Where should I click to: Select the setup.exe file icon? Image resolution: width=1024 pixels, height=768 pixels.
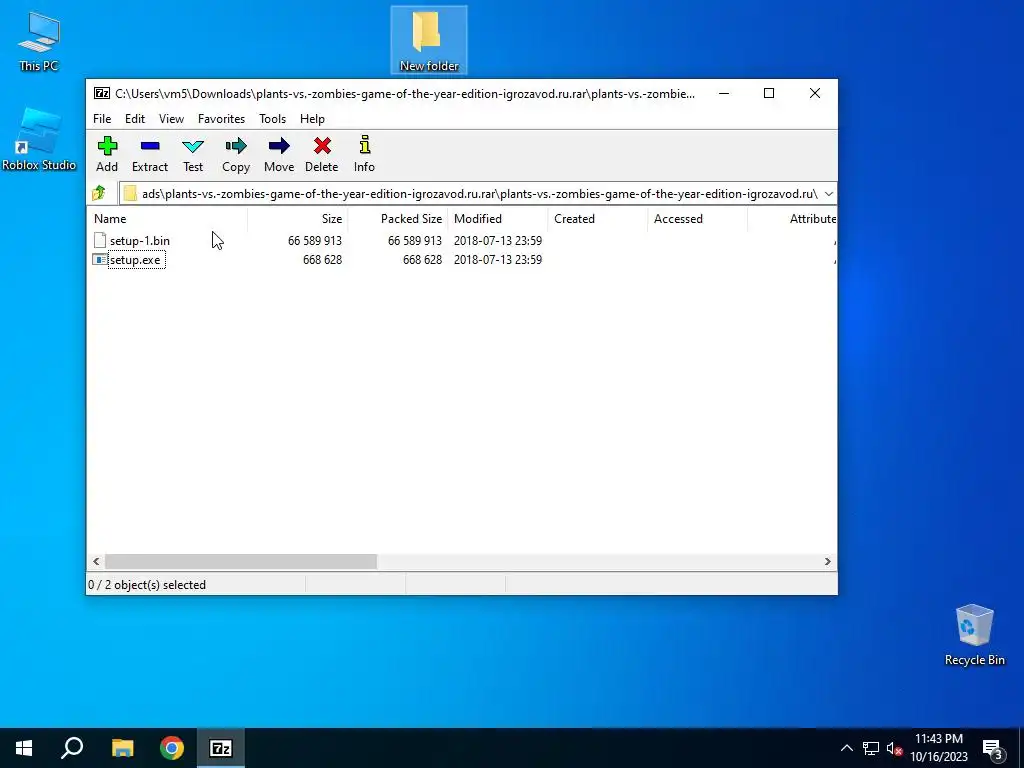click(99, 259)
